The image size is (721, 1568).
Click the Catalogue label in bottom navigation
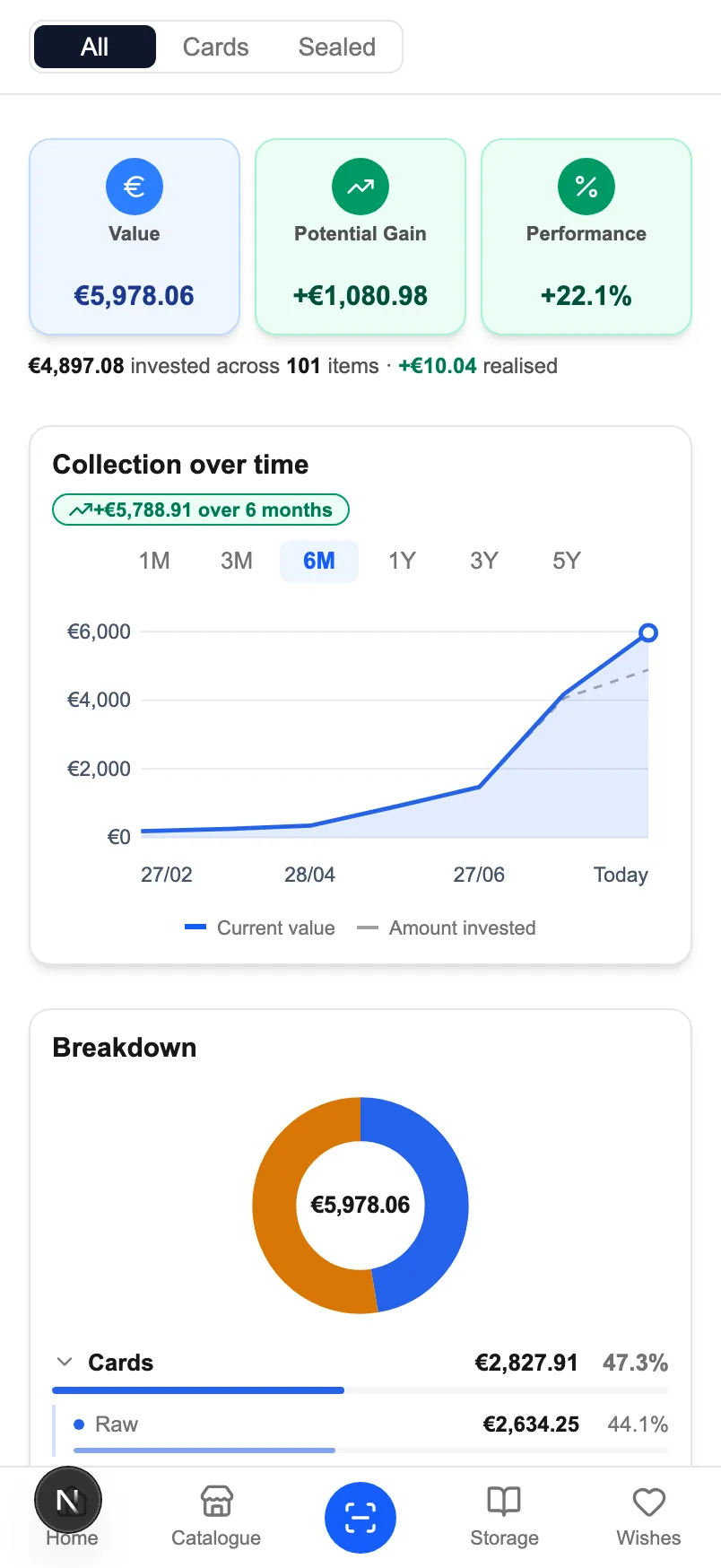(x=216, y=1538)
